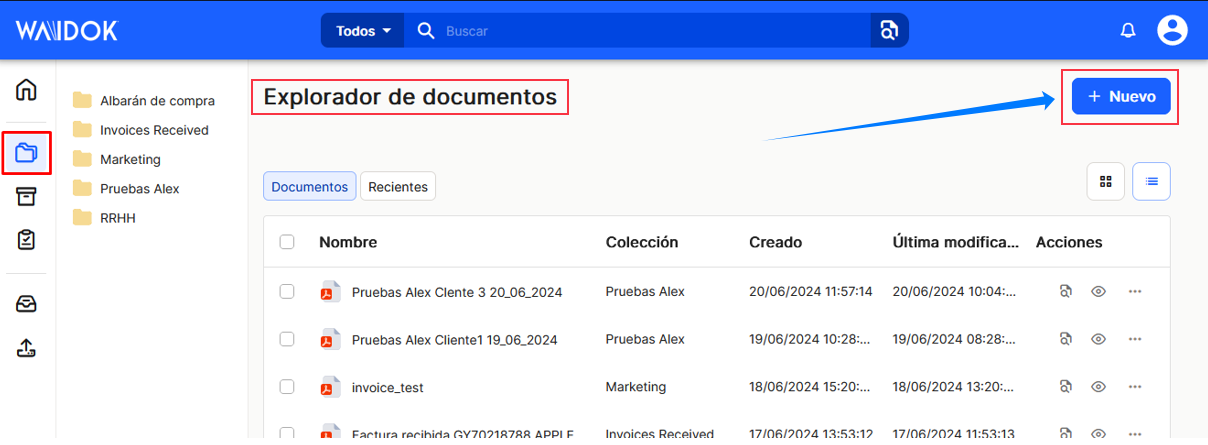
Task: Open the archive box sidebar icon
Action: click(x=26, y=196)
